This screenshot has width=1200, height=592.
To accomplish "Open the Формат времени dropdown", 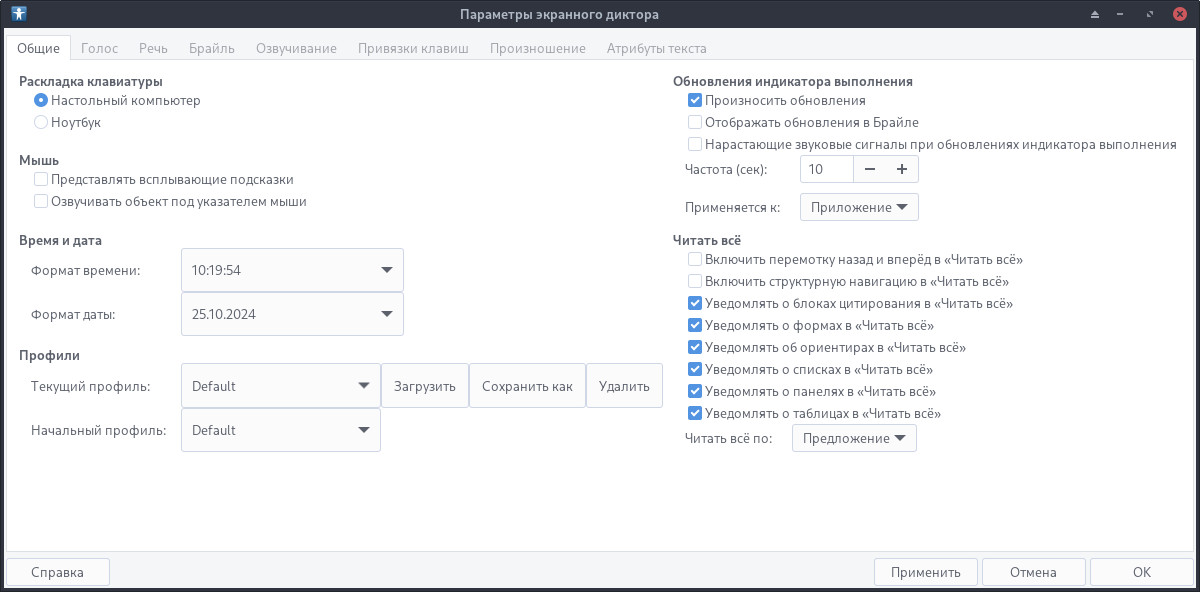I will pos(292,270).
